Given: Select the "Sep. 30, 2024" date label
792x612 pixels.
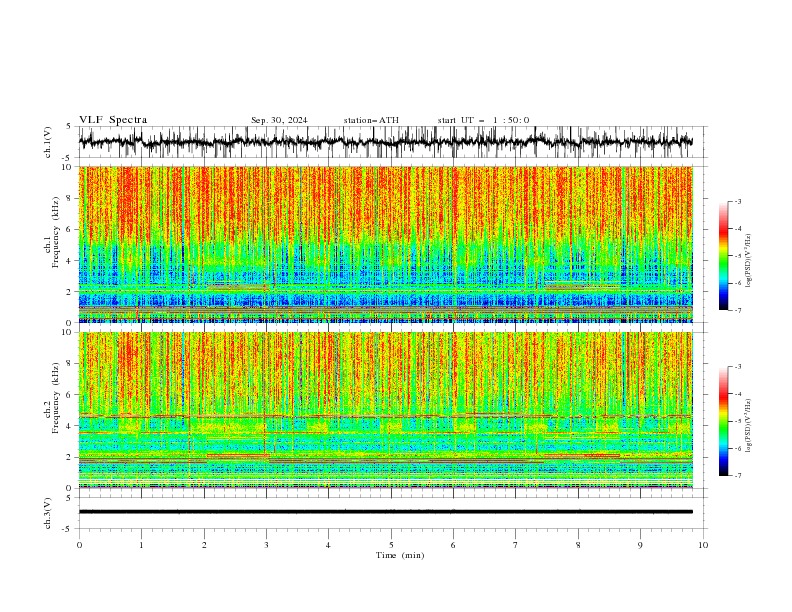Looking at the screenshot, I should coord(279,120).
